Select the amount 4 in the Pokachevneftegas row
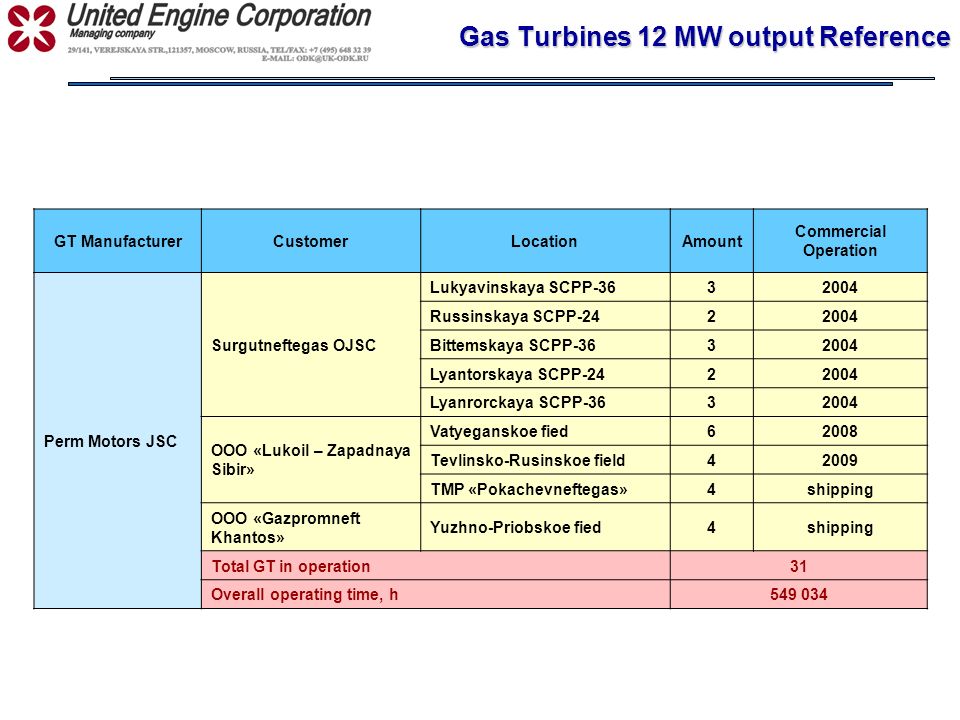This screenshot has height=720, width=960. click(x=711, y=489)
